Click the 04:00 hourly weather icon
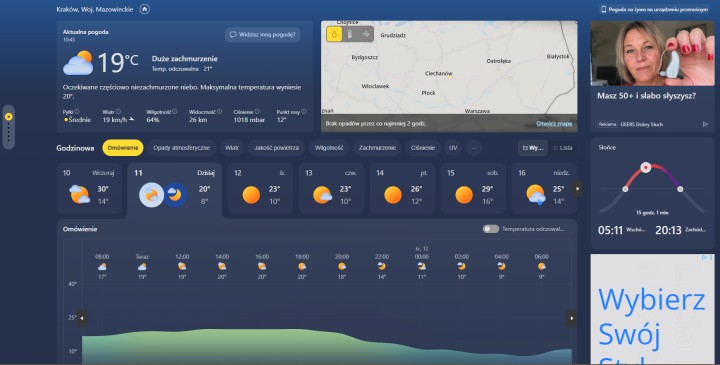 [501, 266]
